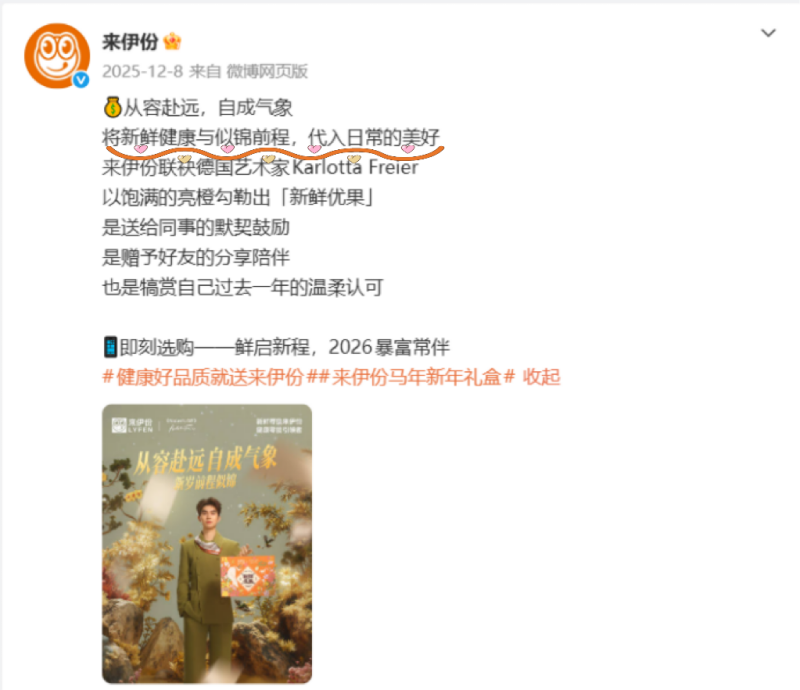Open the 来伊份 username link

tap(130, 41)
